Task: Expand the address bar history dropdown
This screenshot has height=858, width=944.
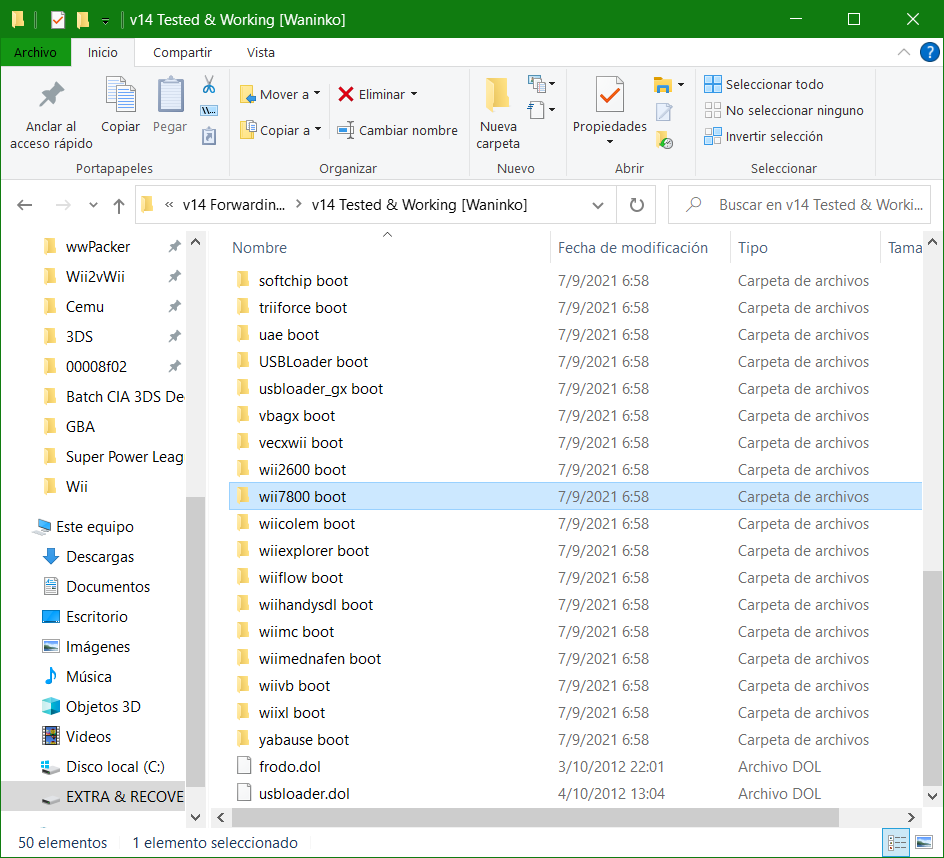Action: pos(598,205)
